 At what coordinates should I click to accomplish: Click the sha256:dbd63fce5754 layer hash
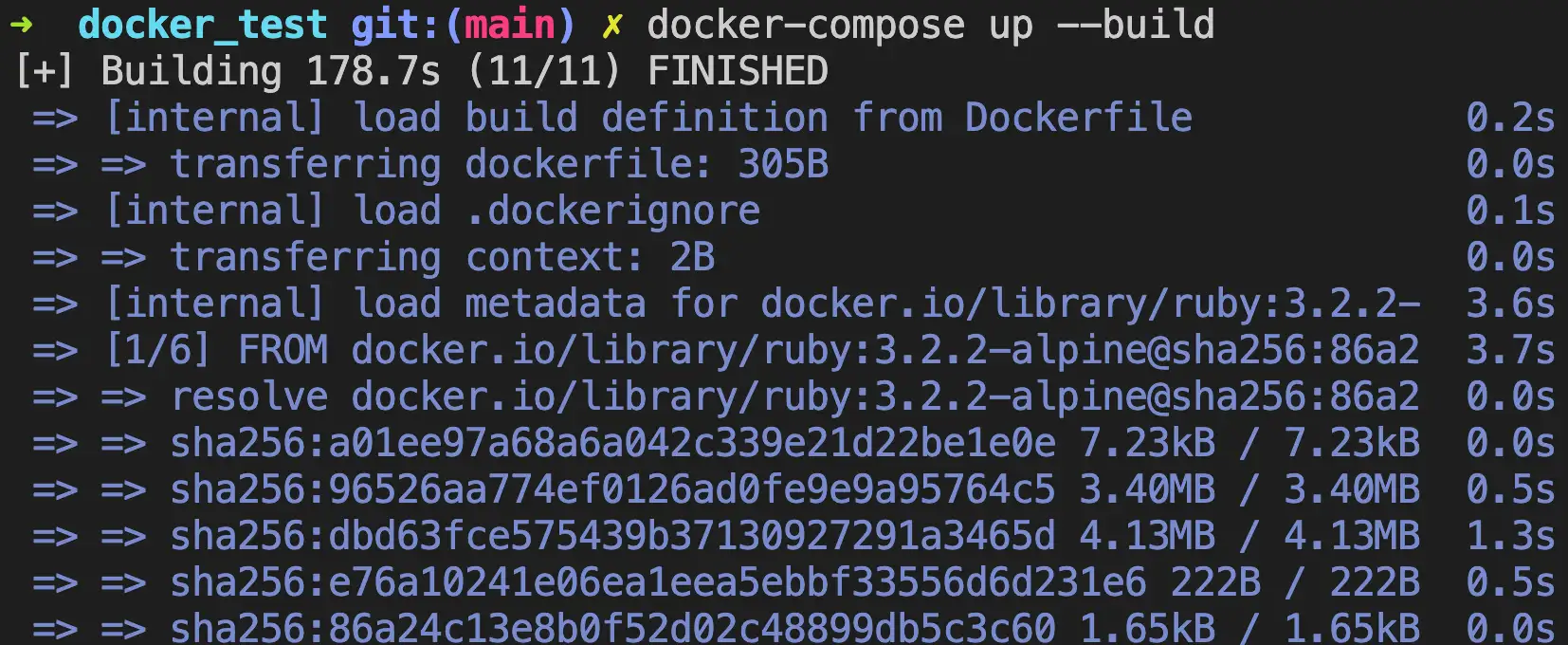[612, 537]
